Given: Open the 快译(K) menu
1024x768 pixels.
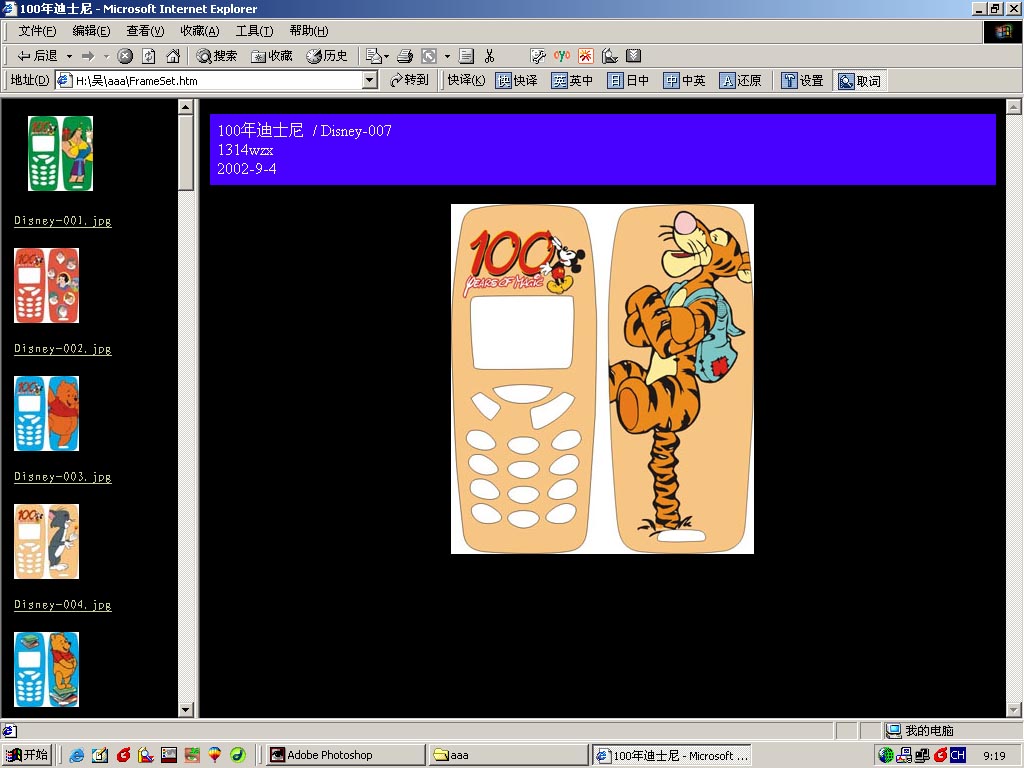Looking at the screenshot, I should [x=466, y=80].
